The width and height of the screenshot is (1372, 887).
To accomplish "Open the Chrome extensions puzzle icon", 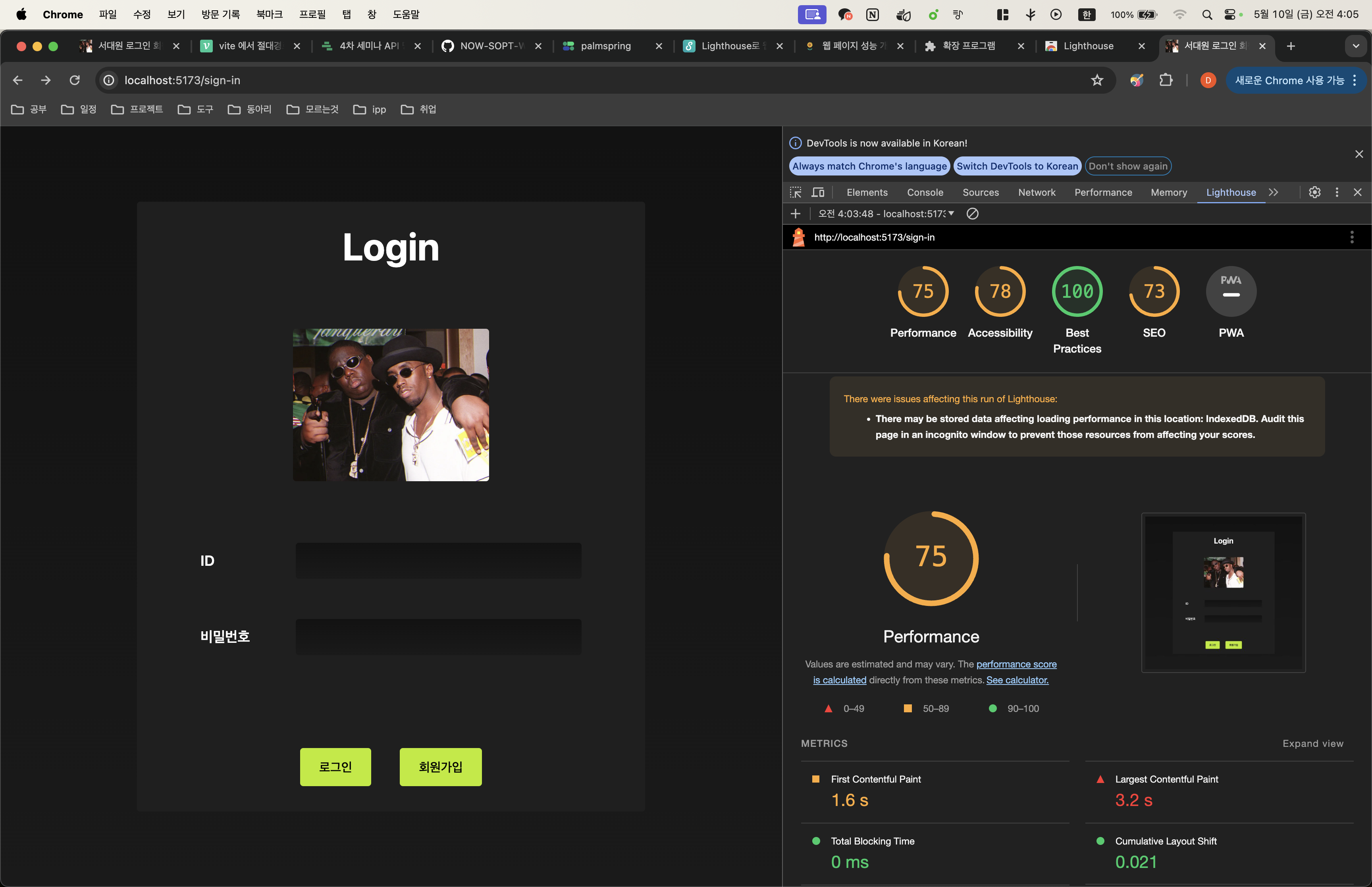I will [1166, 80].
